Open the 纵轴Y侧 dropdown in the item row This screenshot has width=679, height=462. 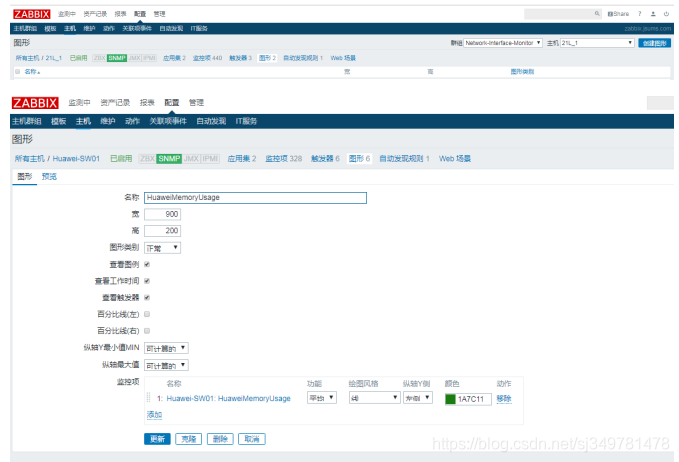tap(418, 397)
